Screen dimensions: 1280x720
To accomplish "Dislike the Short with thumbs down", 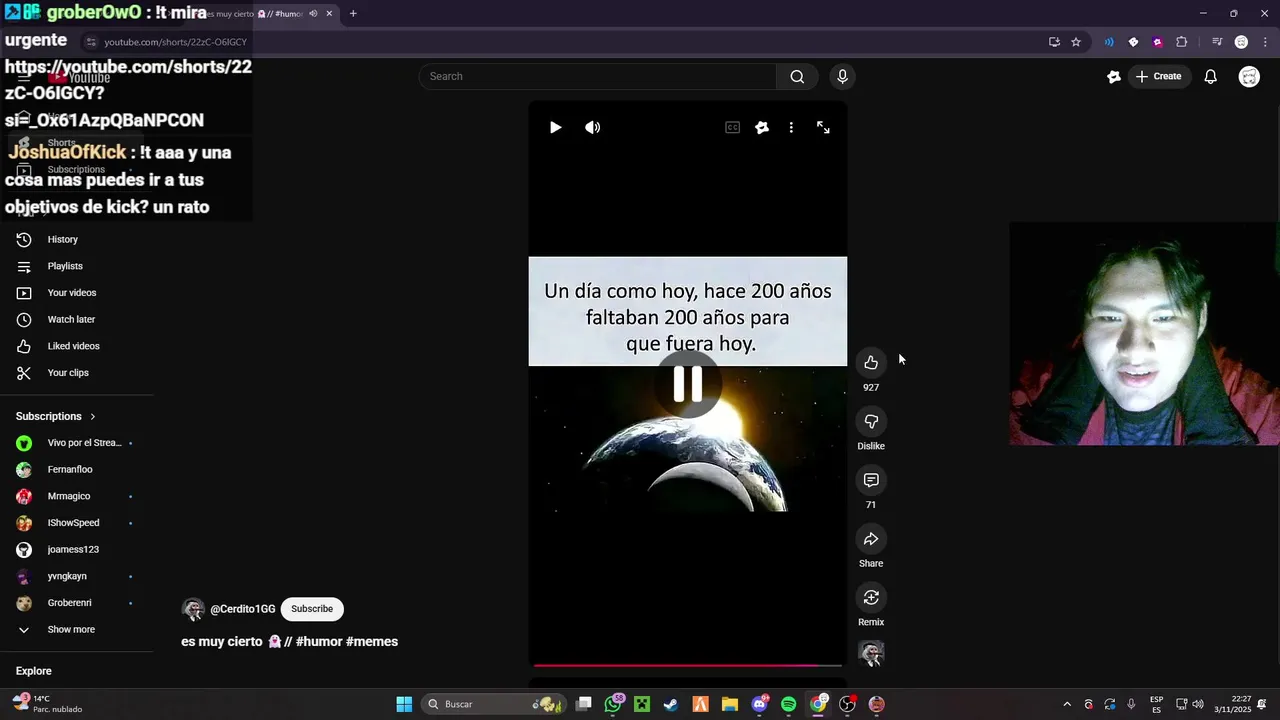I will pyautogui.click(x=871, y=421).
